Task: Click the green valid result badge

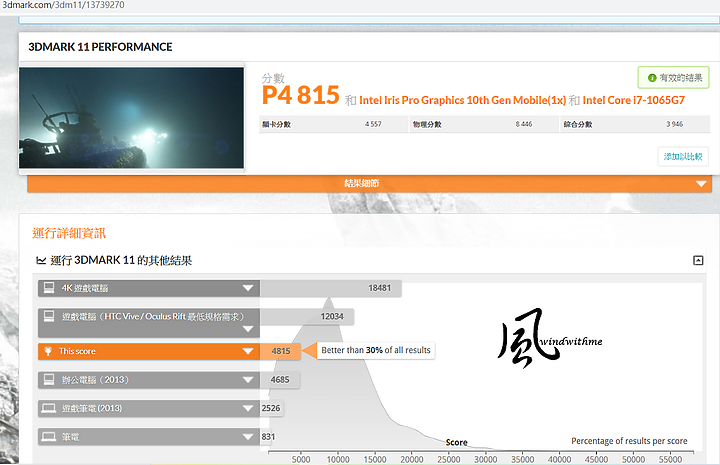Action: [673, 78]
